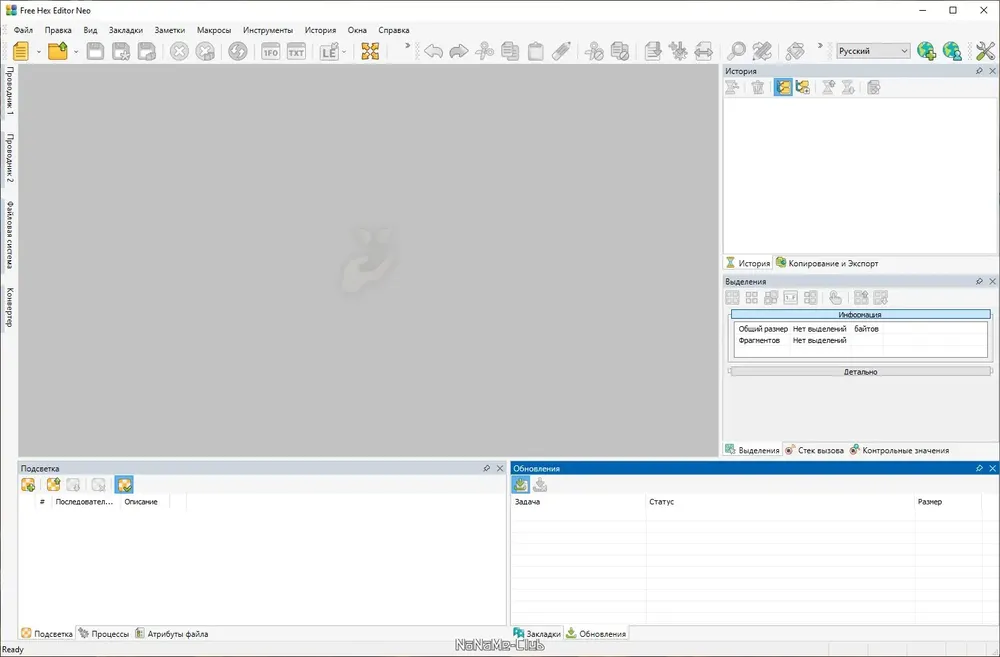Close the История panel
The width and height of the screenshot is (1000, 657).
pyautogui.click(x=992, y=71)
